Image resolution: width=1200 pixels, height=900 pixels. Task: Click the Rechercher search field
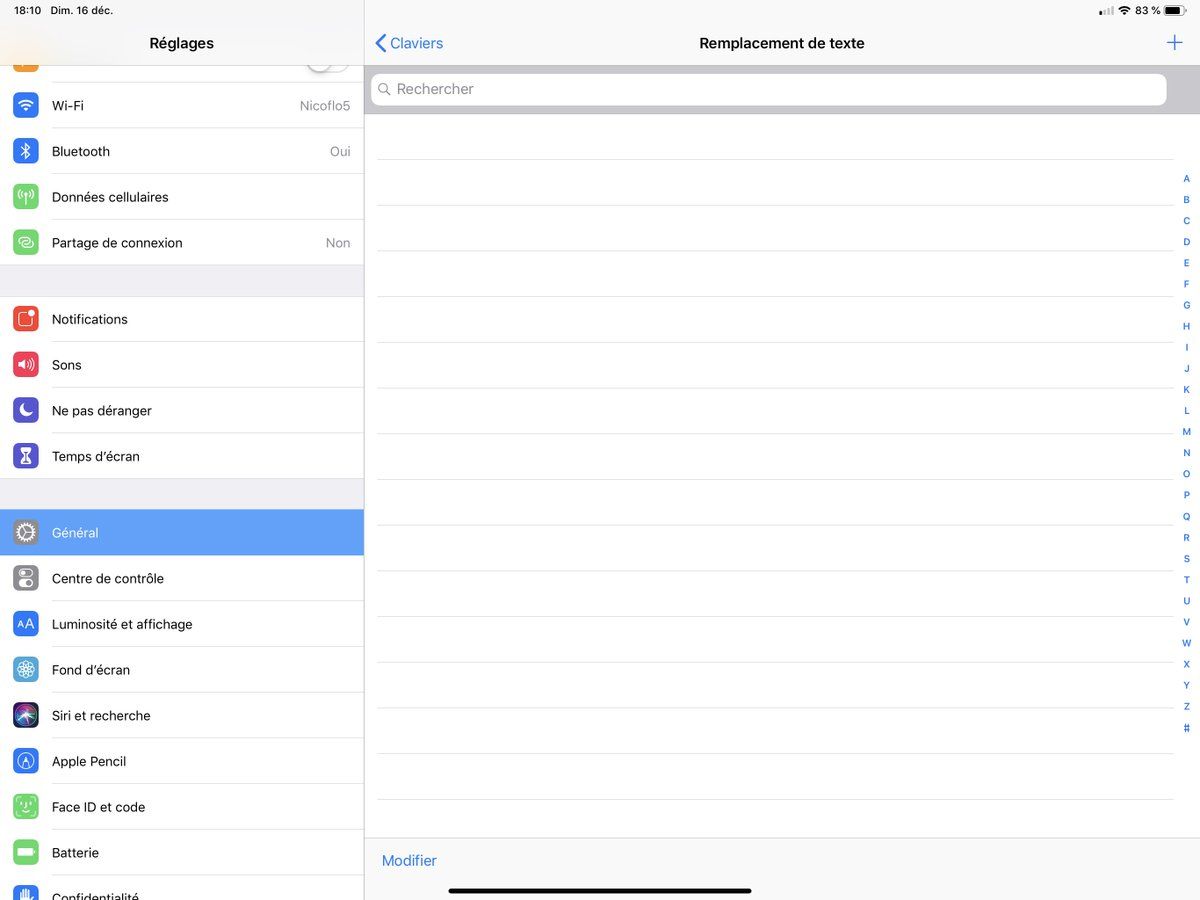pos(768,89)
